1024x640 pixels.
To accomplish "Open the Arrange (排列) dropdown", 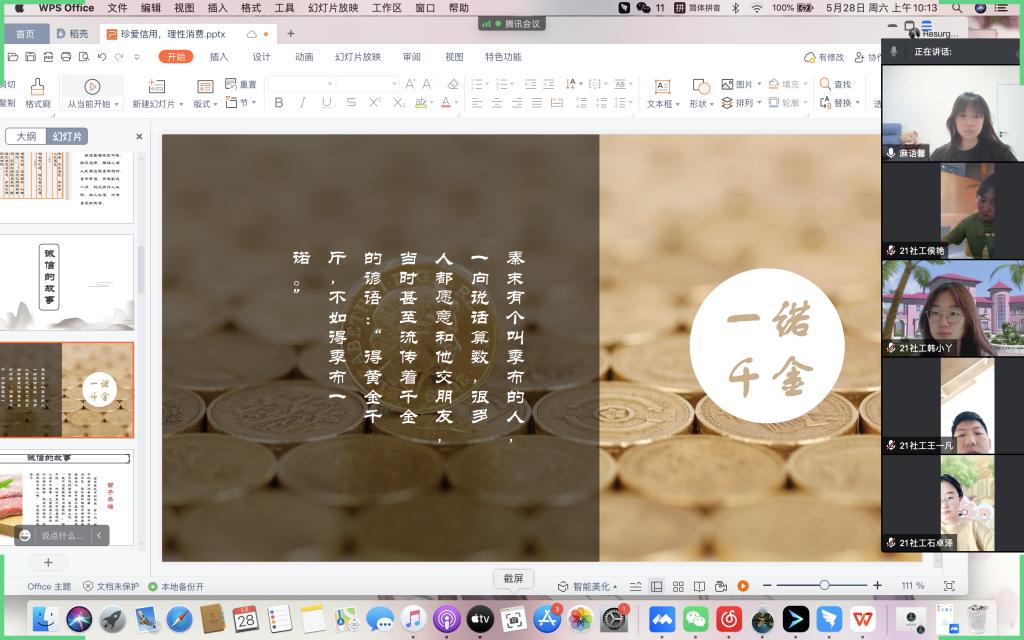I will click(x=744, y=103).
